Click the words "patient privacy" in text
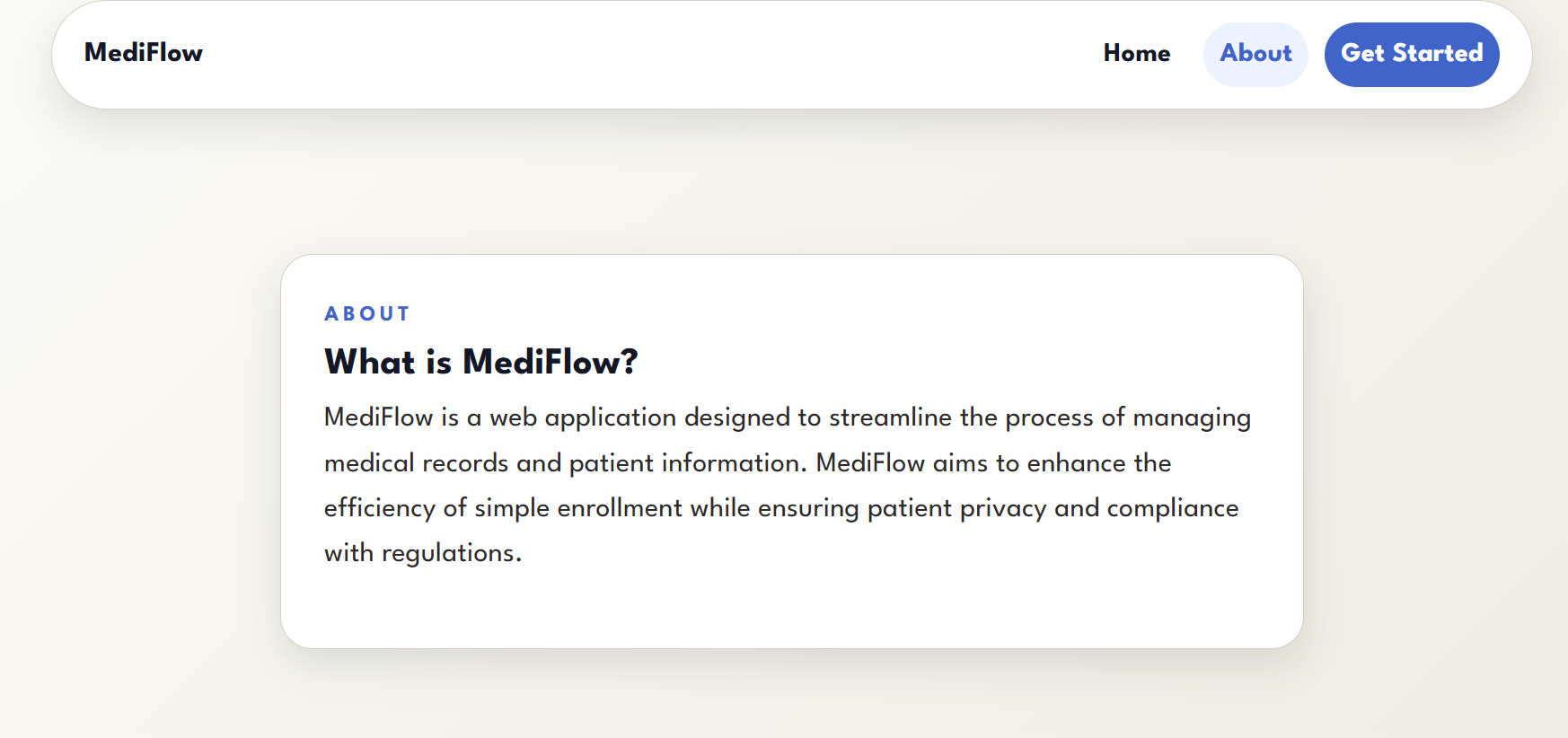This screenshot has width=1568, height=738. click(957, 509)
